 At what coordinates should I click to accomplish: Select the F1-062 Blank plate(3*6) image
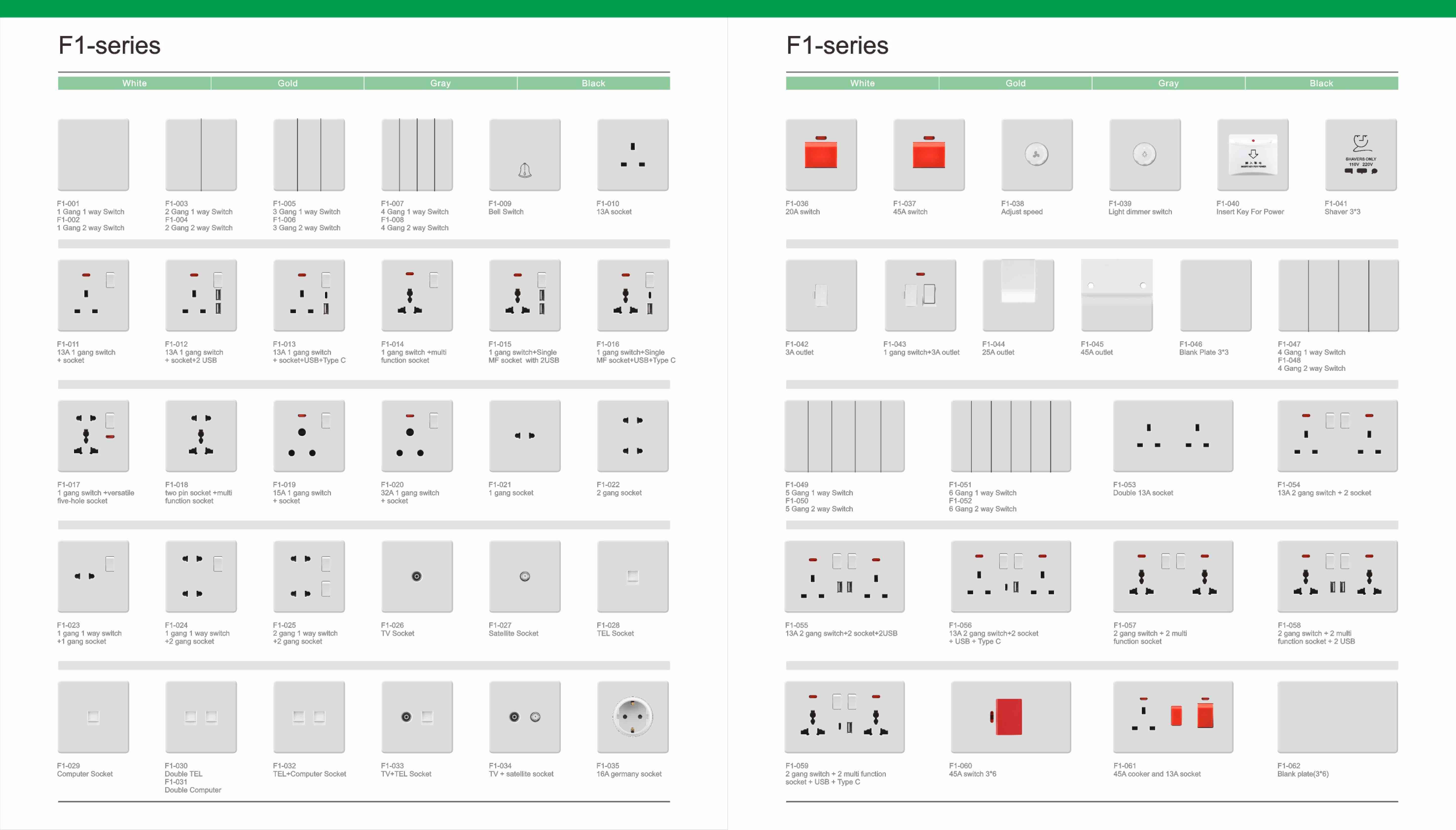tap(1337, 717)
